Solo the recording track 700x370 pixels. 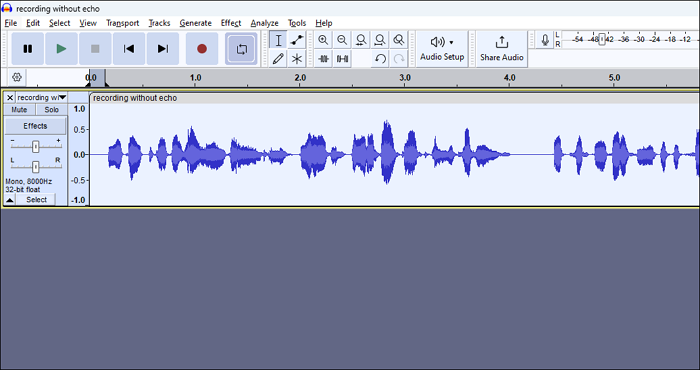pos(51,110)
